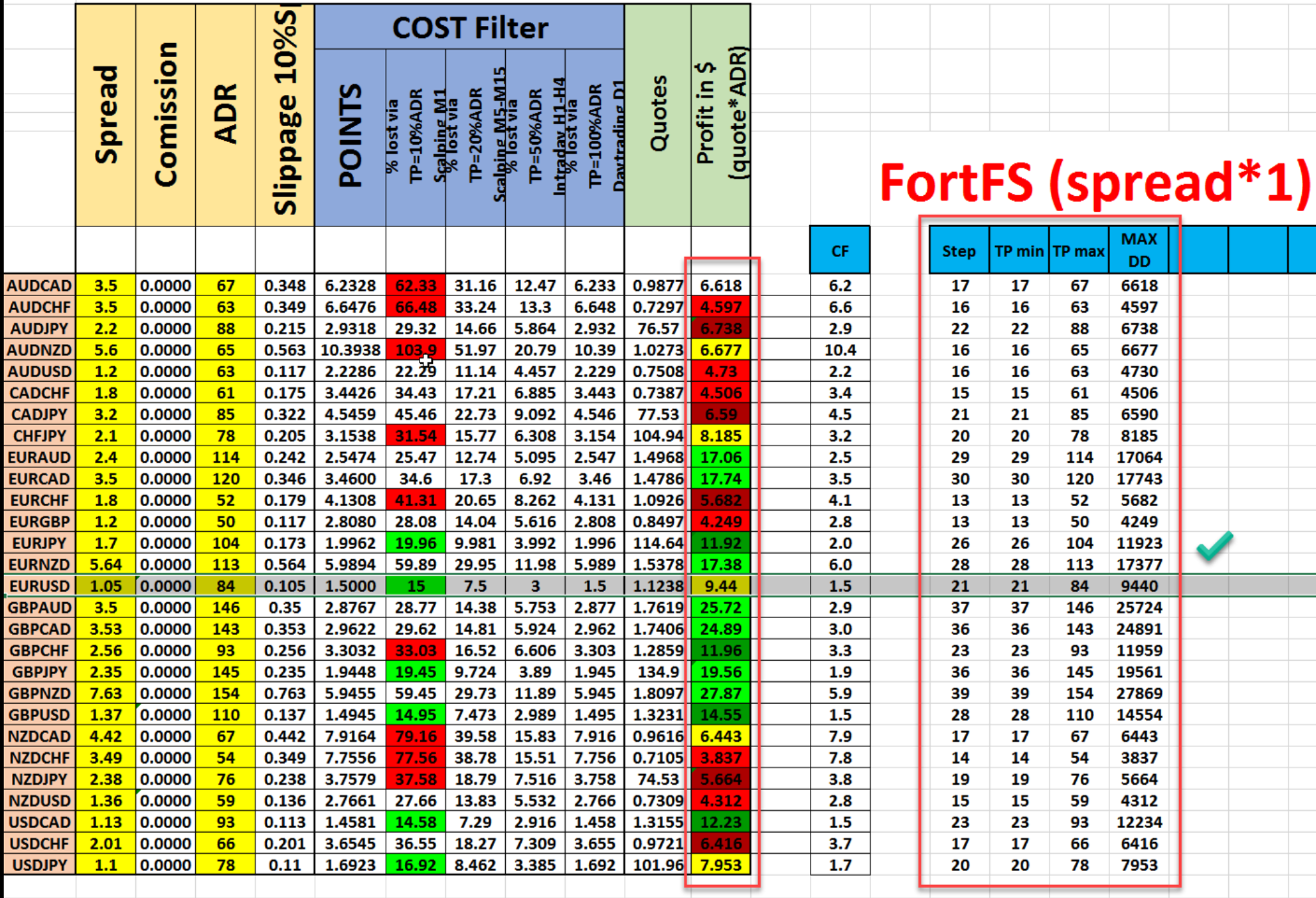Screen dimensions: 1316x898
Task: Select the GBPNZD spread value 7.63
Action: pos(105,694)
